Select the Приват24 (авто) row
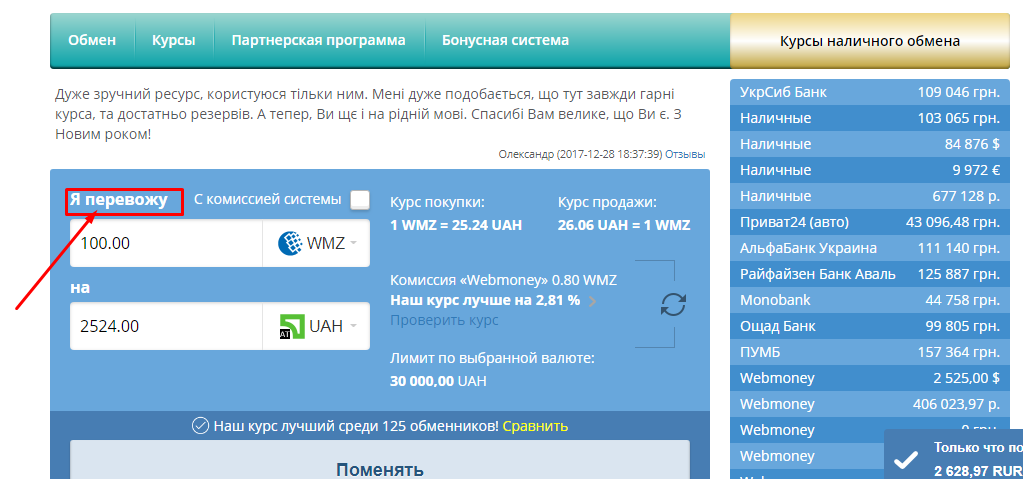The height and width of the screenshot is (479, 1023). click(x=870, y=222)
